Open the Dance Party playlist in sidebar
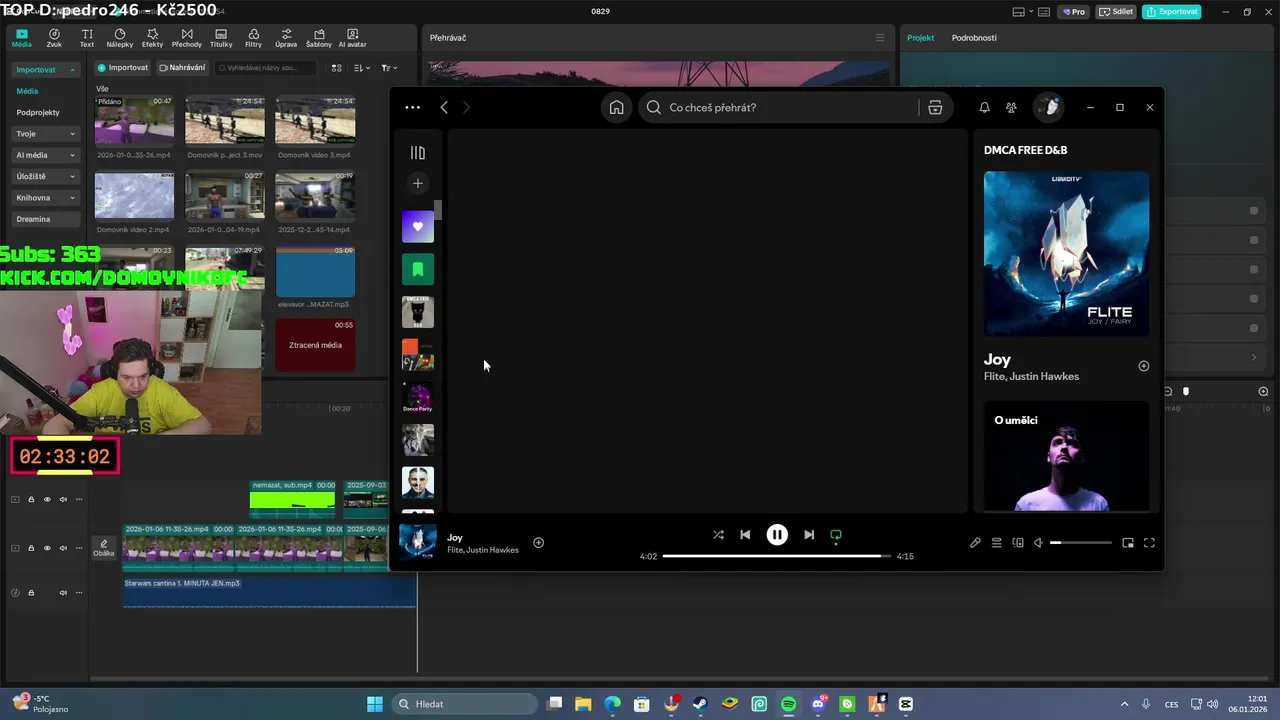This screenshot has height=720, width=1280. tap(418, 398)
